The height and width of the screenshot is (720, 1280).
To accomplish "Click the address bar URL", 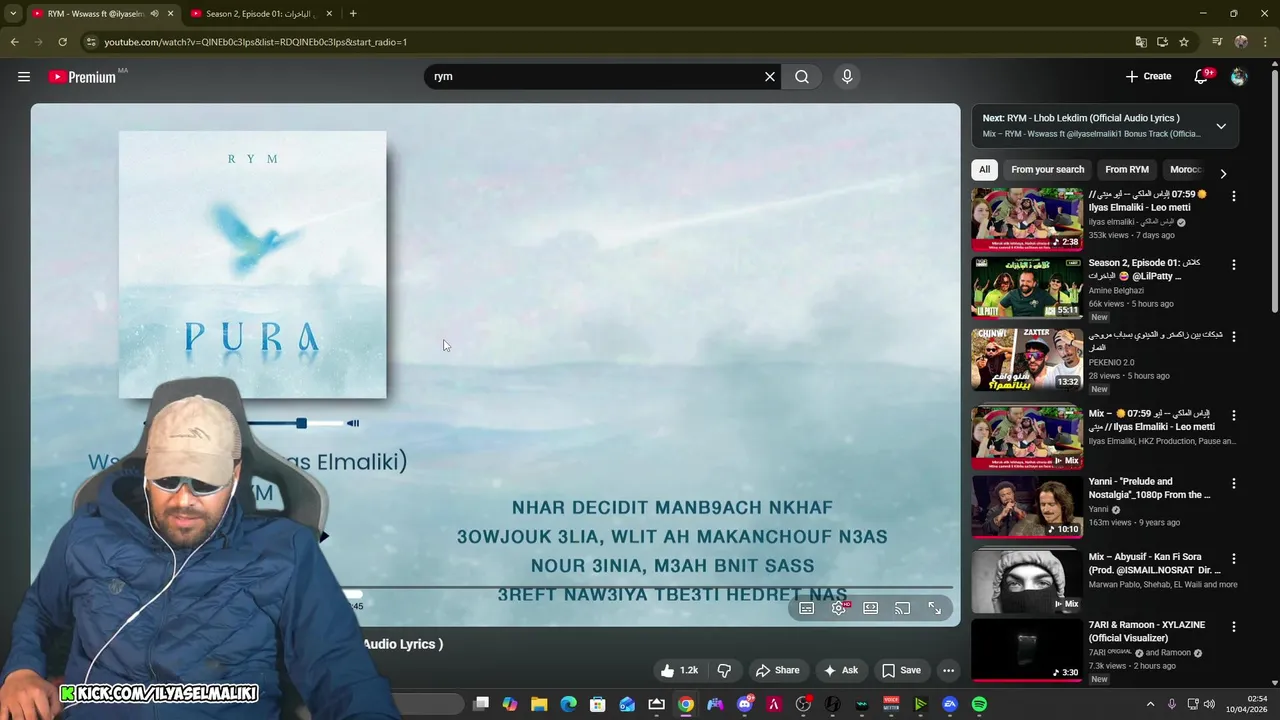I will pyautogui.click(x=255, y=42).
